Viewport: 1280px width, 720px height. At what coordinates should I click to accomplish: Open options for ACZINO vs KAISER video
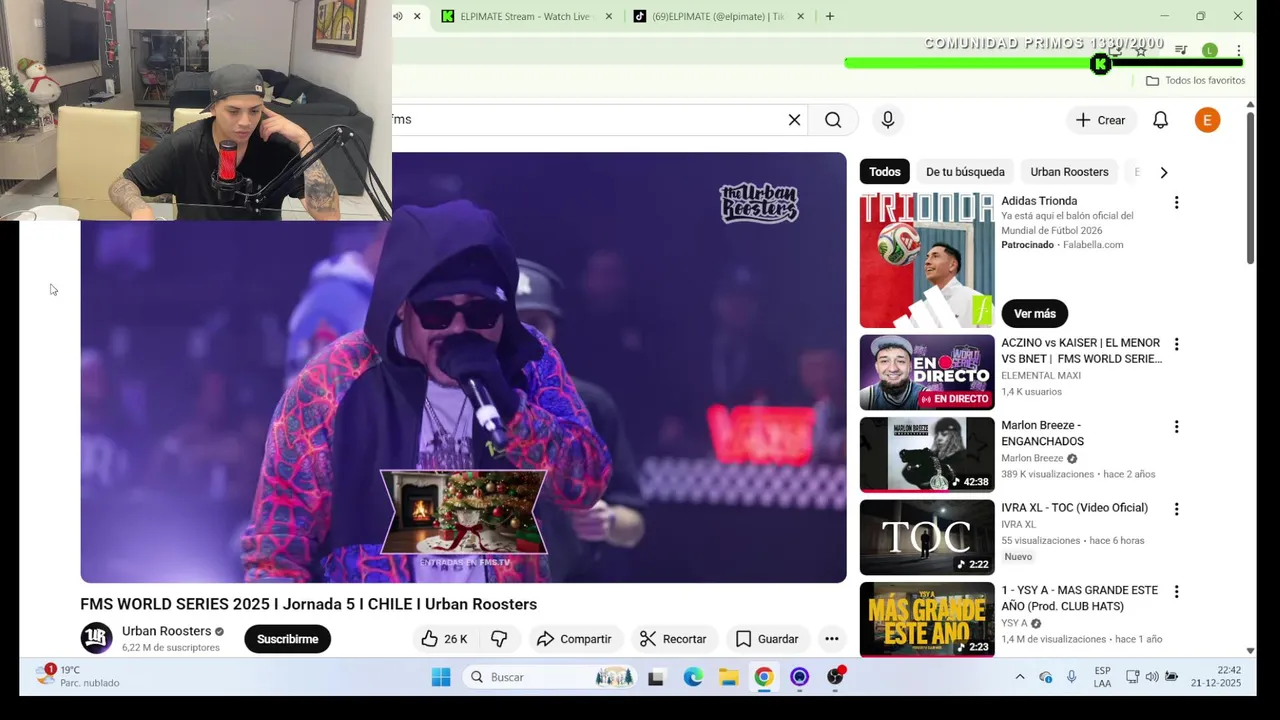(x=1176, y=345)
